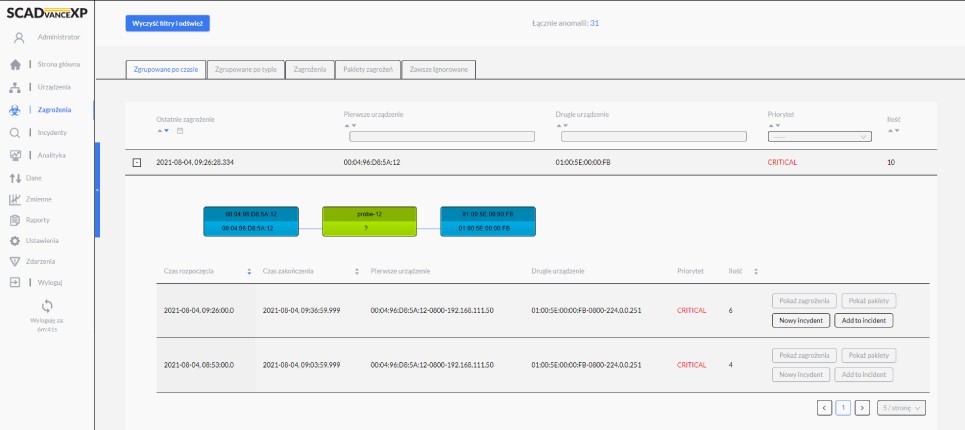Click the Zdarzenia funnel icon
This screenshot has width=965, height=430.
[16, 261]
